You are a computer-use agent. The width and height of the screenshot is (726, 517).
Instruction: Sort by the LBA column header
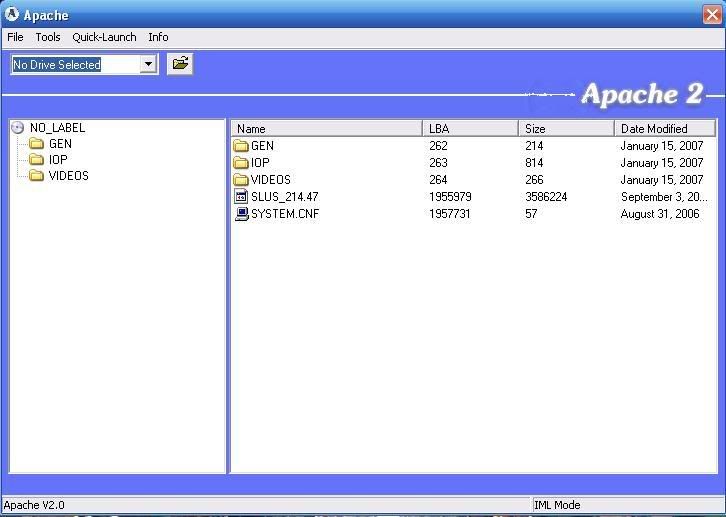click(470, 128)
